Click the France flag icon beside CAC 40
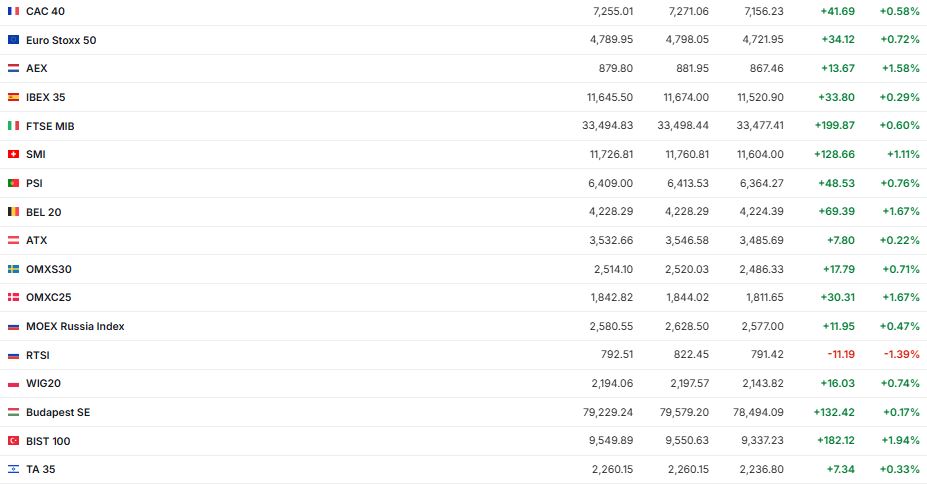The width and height of the screenshot is (927, 485). (x=13, y=10)
